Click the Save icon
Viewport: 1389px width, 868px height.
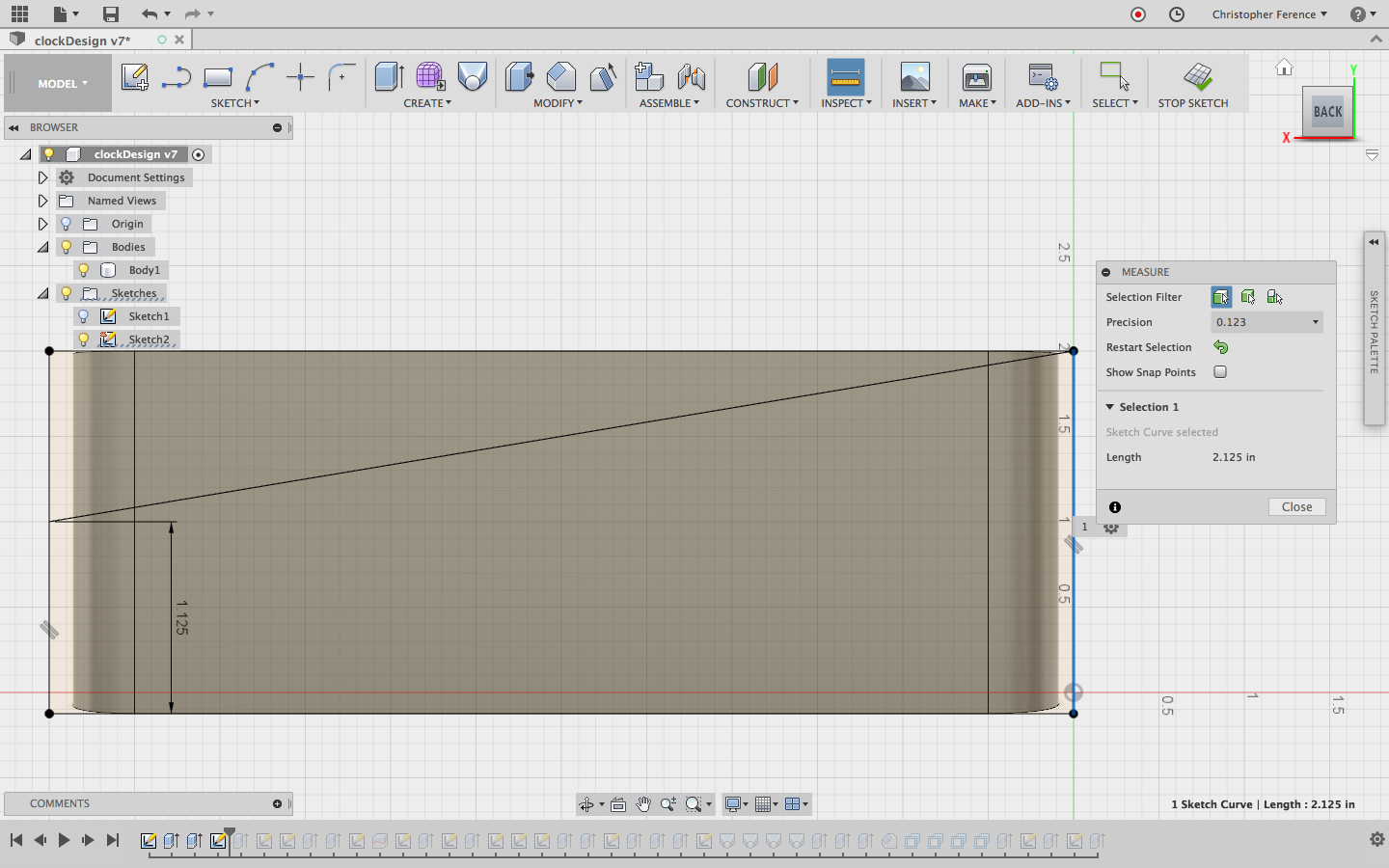click(x=111, y=14)
